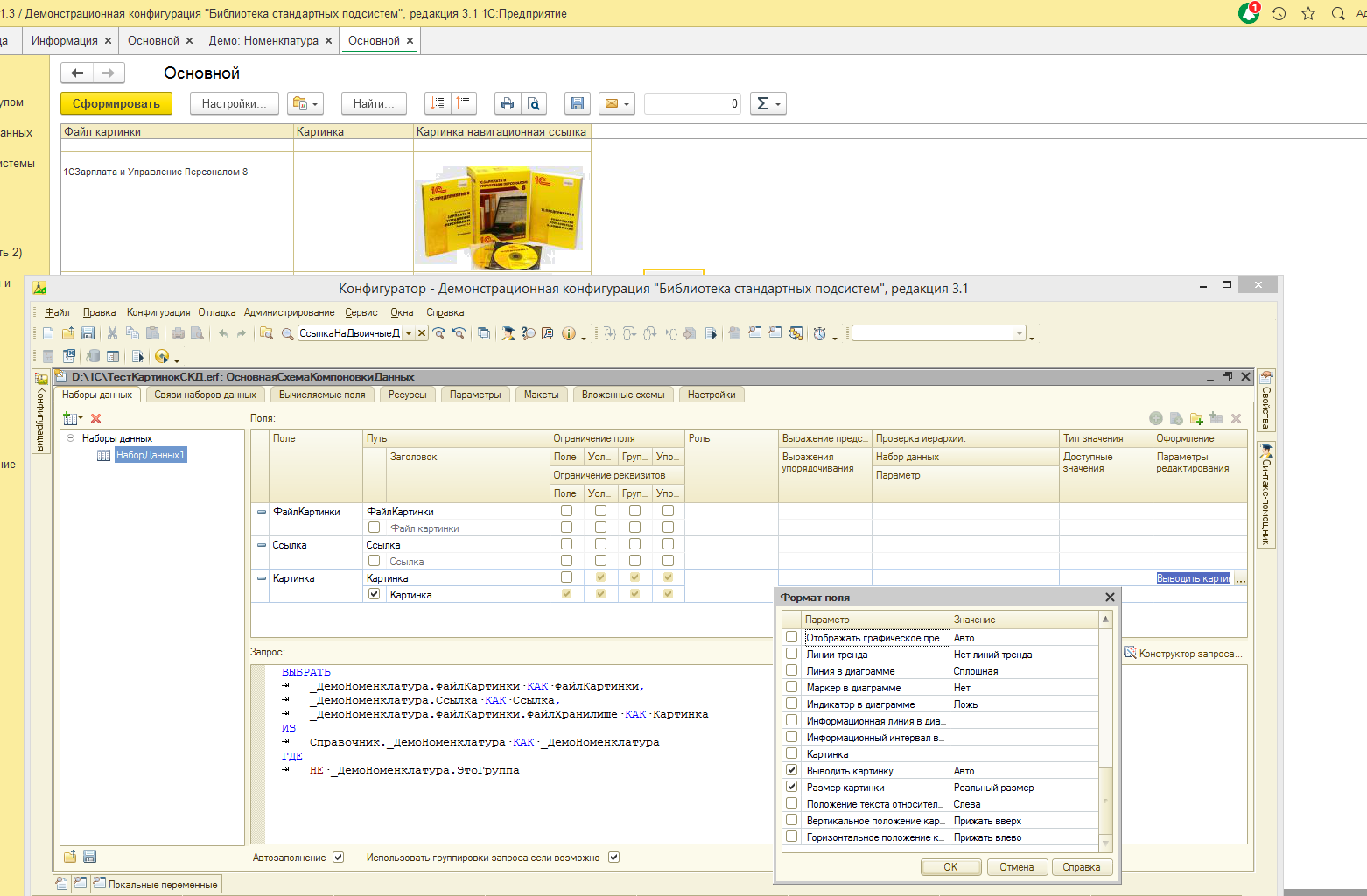
Task: Clear the Configurator search box with X
Action: [x=422, y=333]
